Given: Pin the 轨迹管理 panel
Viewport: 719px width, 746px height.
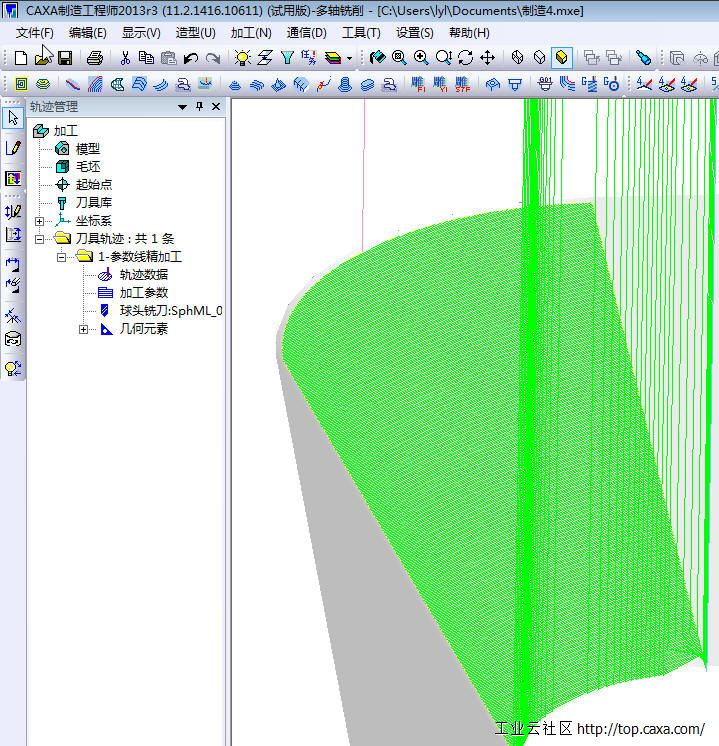Looking at the screenshot, I should click(x=199, y=107).
